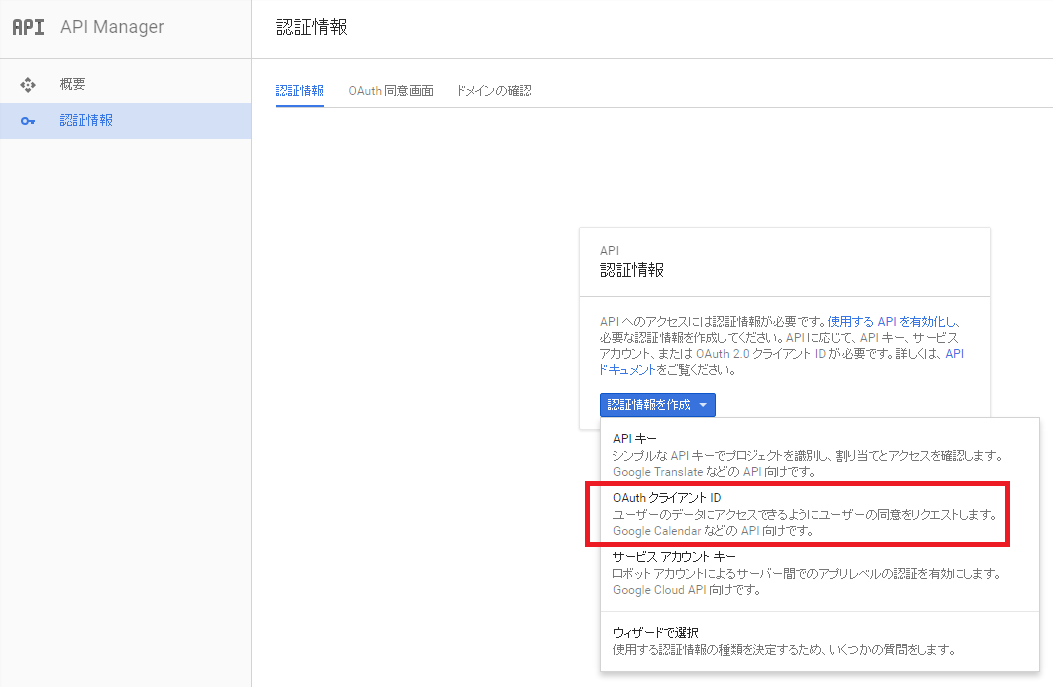Pick サービス アカウント キー menu option
This screenshot has width=1053, height=687.
click(x=819, y=573)
